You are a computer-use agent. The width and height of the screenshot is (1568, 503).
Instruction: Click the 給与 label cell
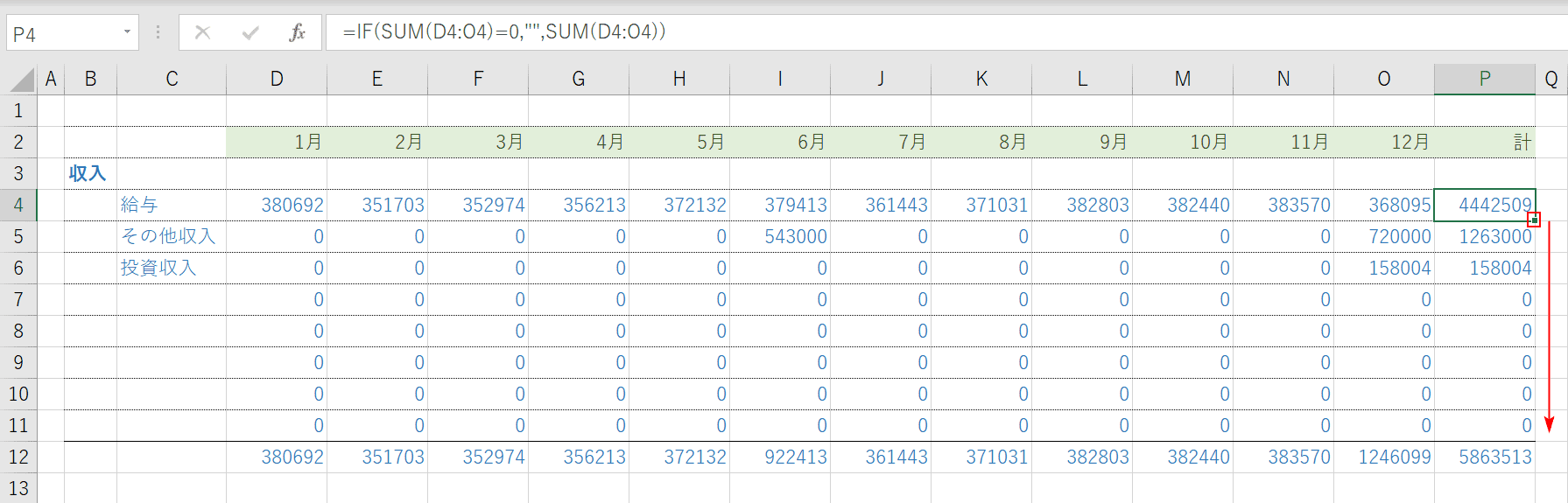pos(172,205)
